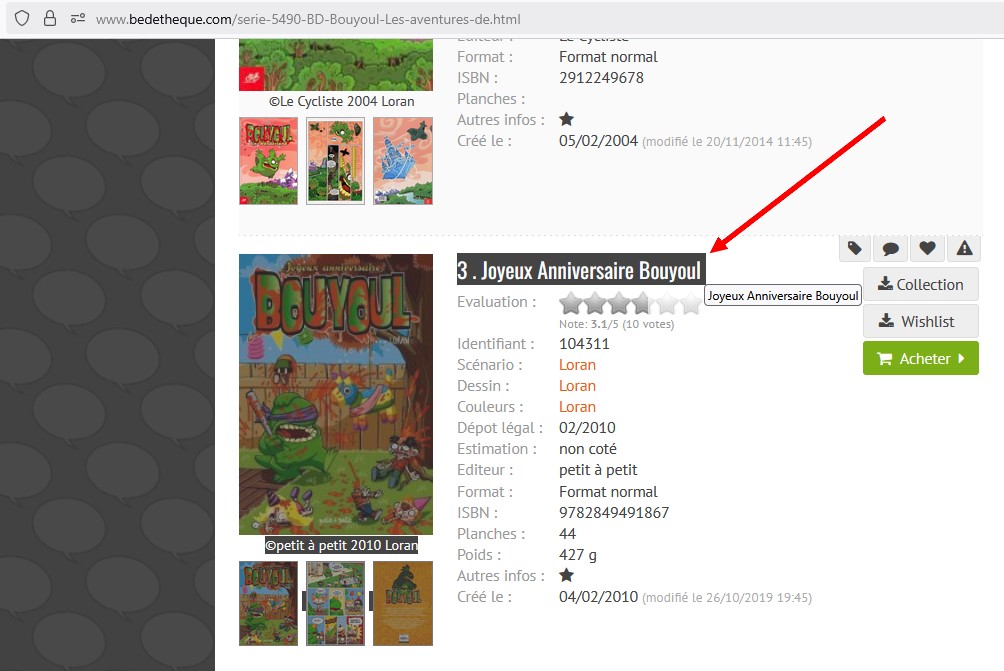Report an error via the warning triangle icon
The width and height of the screenshot is (1004, 671).
(964, 248)
